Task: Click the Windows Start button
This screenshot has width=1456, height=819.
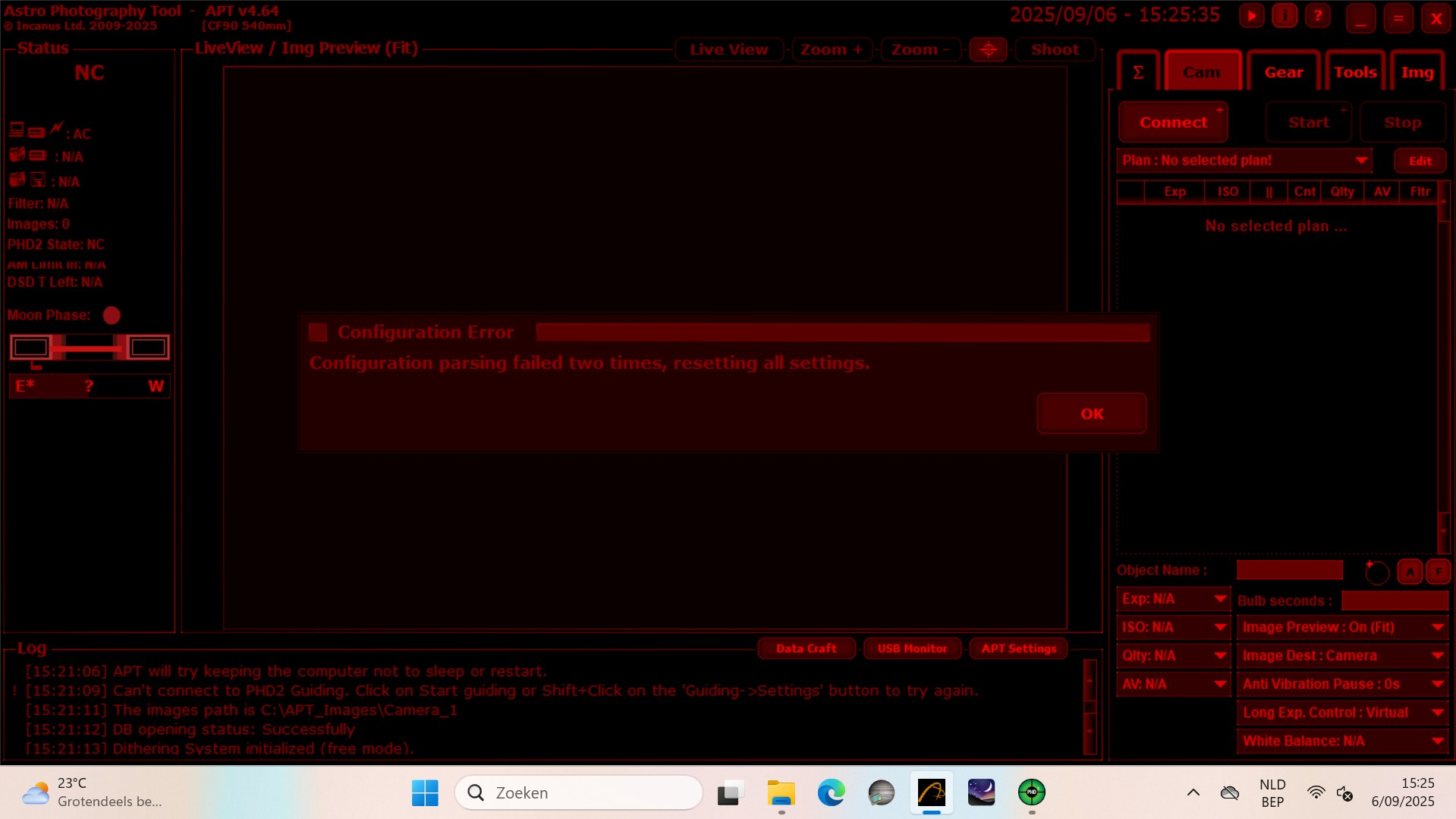Action: click(x=425, y=792)
